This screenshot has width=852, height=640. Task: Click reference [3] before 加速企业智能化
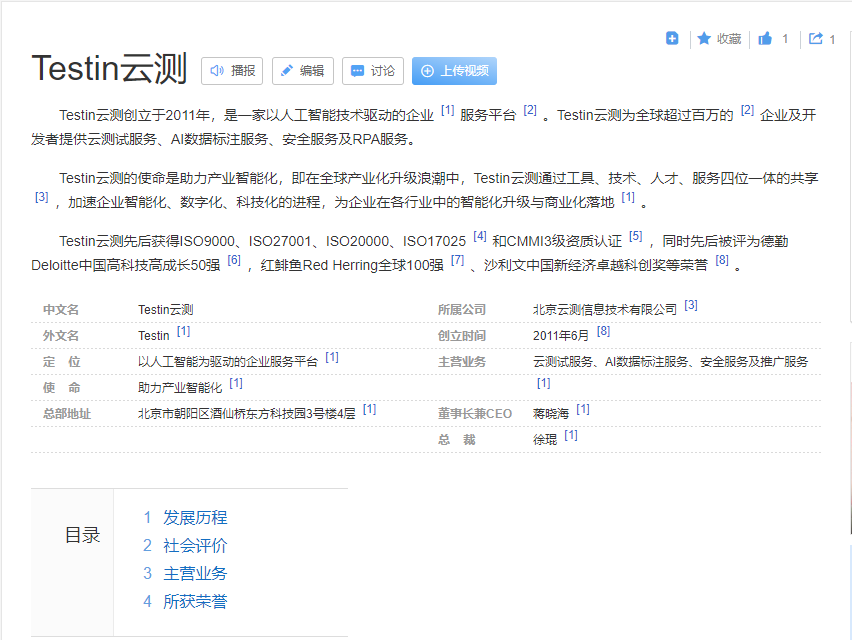click(41, 197)
